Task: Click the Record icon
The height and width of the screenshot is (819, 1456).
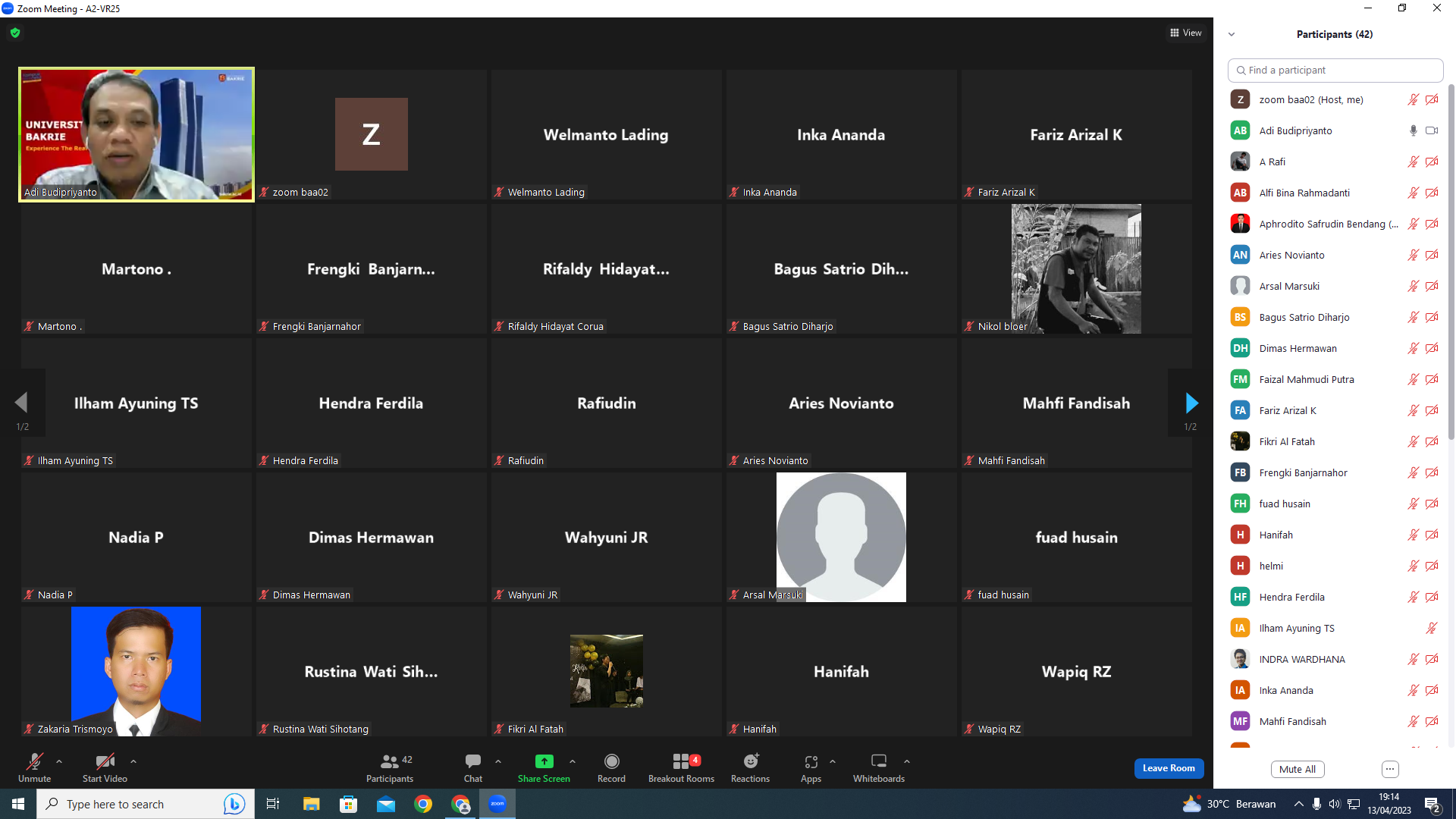Action: tap(611, 761)
